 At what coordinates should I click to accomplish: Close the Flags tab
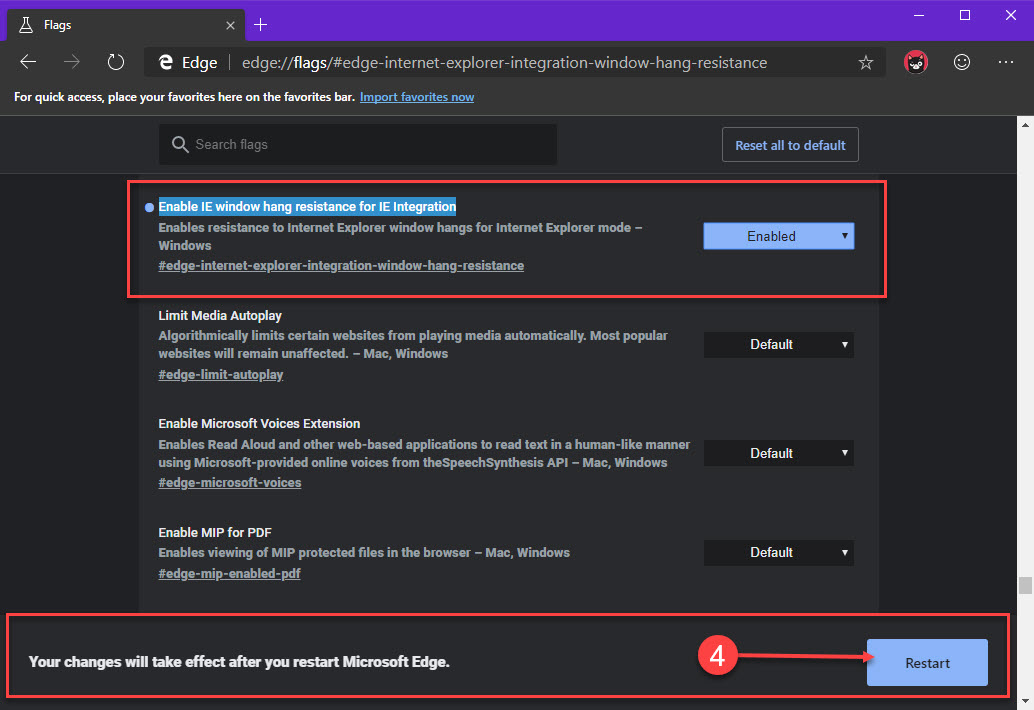pyautogui.click(x=230, y=25)
